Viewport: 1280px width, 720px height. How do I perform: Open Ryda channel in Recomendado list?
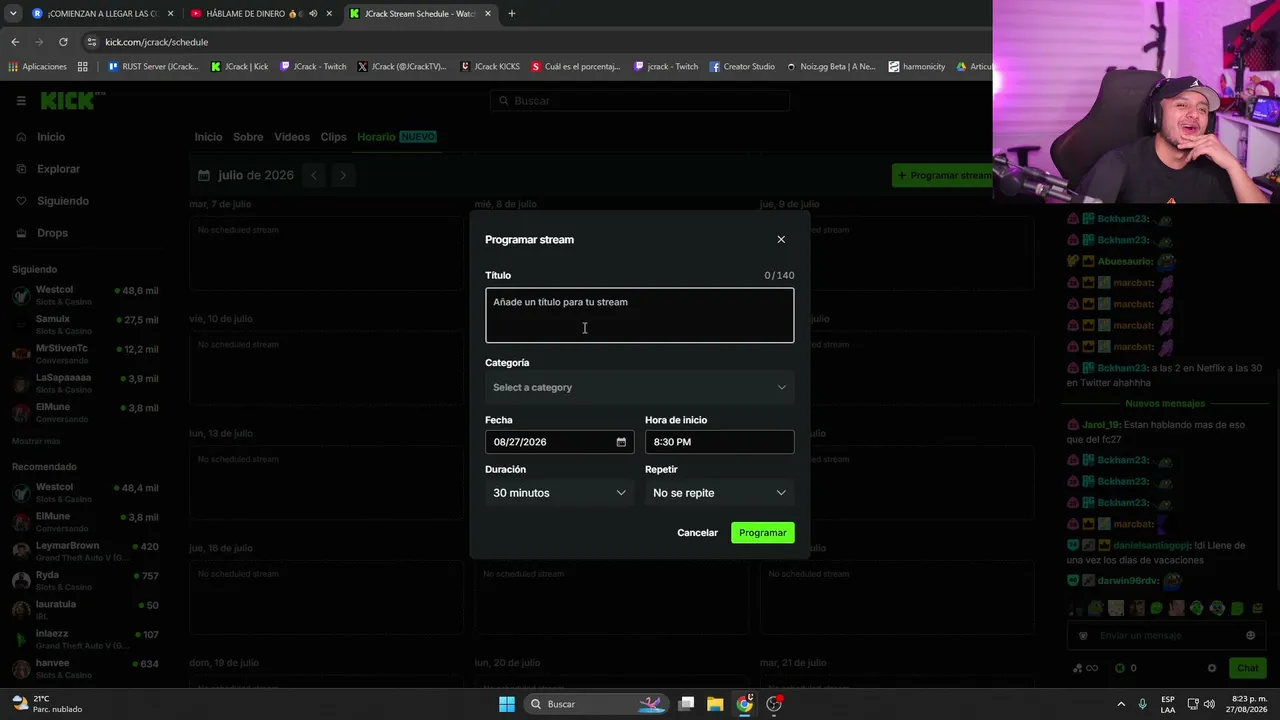click(x=85, y=580)
